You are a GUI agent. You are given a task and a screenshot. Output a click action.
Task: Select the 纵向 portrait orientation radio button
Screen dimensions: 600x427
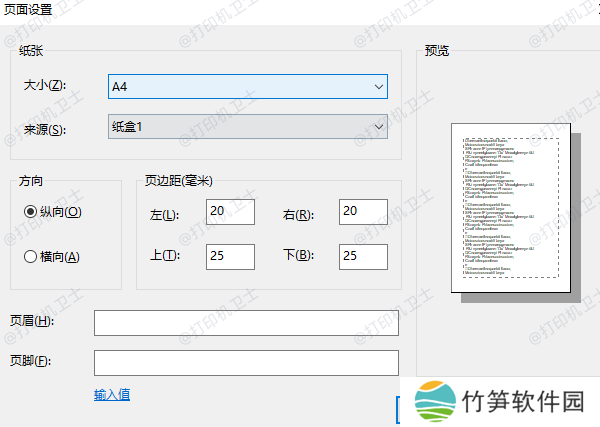coord(31,212)
